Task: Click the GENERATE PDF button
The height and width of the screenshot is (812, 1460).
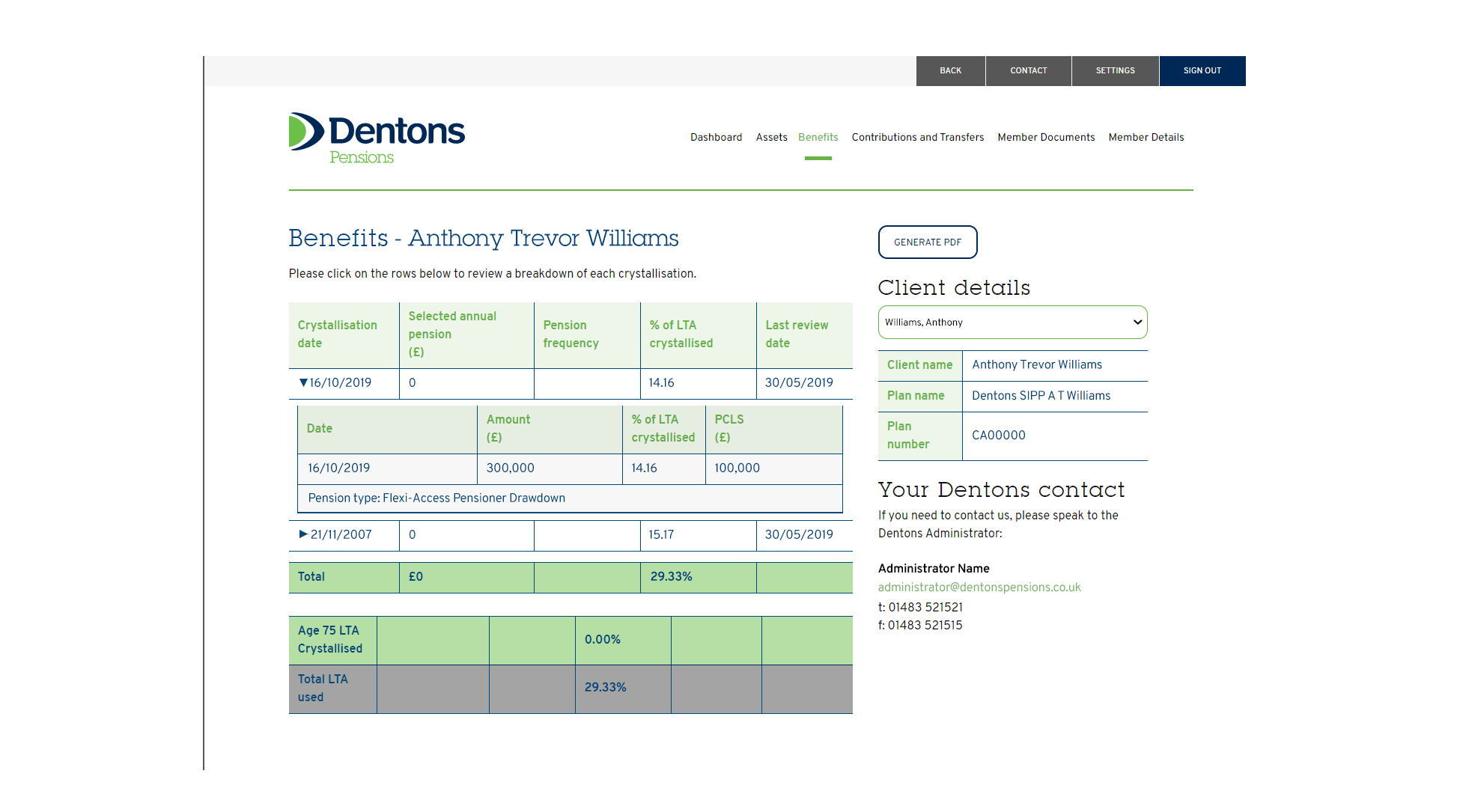Action: [927, 242]
